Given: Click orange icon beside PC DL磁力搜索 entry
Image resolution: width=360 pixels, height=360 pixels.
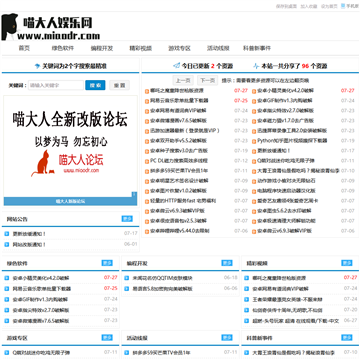Looking at the screenshot, I should pyautogui.click(x=147, y=161).
